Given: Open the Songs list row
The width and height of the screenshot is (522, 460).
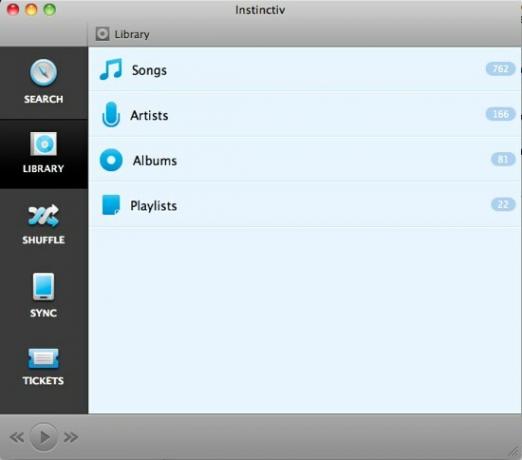Looking at the screenshot, I should point(305,69).
